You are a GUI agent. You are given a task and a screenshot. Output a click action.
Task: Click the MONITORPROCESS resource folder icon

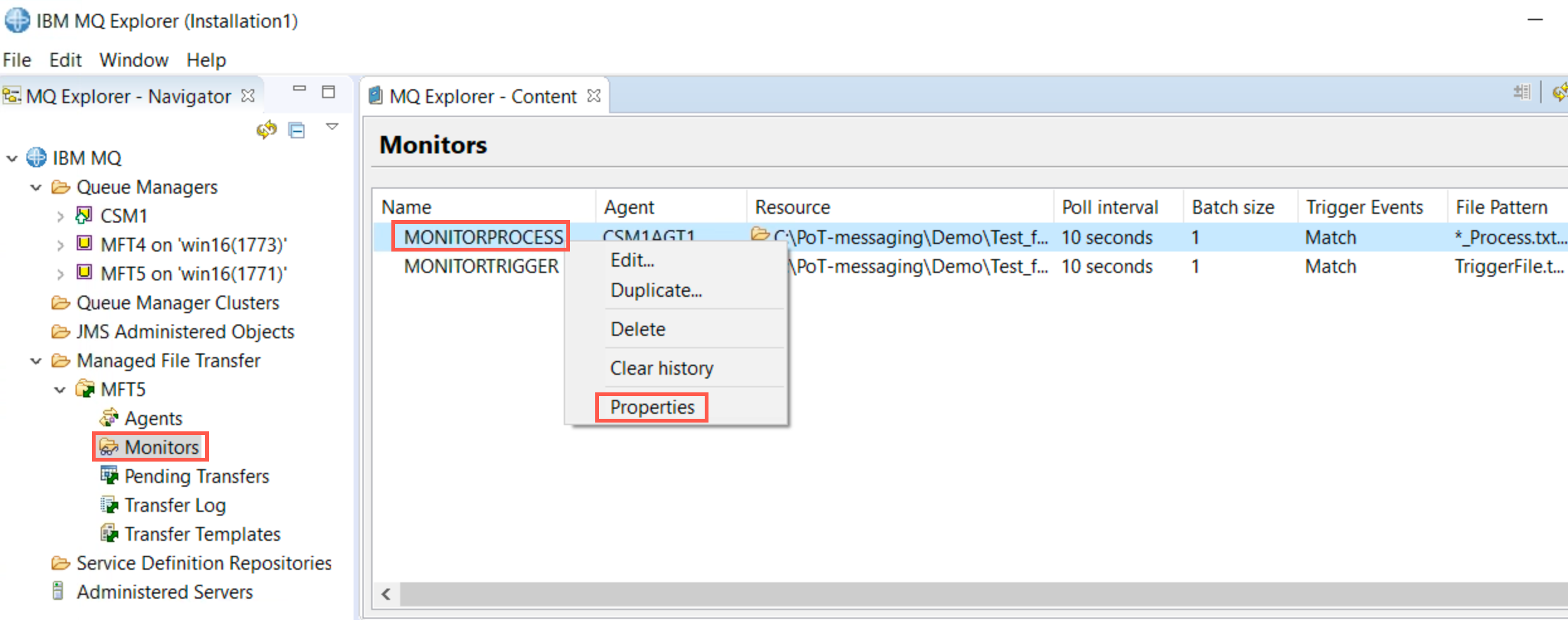pyautogui.click(x=760, y=234)
